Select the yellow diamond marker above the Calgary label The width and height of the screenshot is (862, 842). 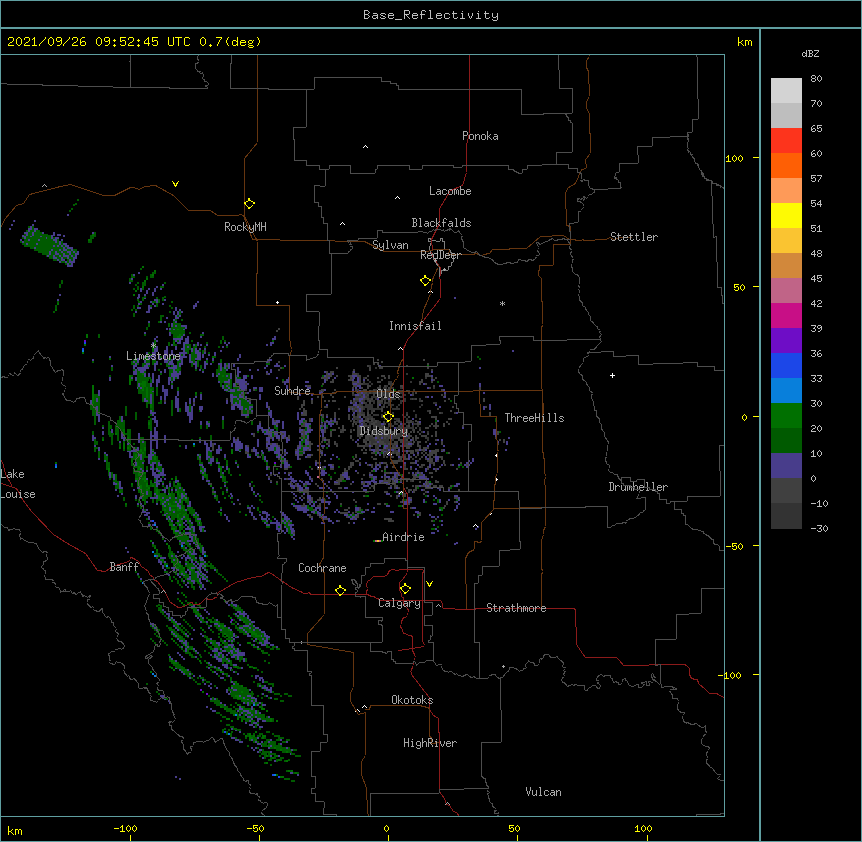(405, 589)
